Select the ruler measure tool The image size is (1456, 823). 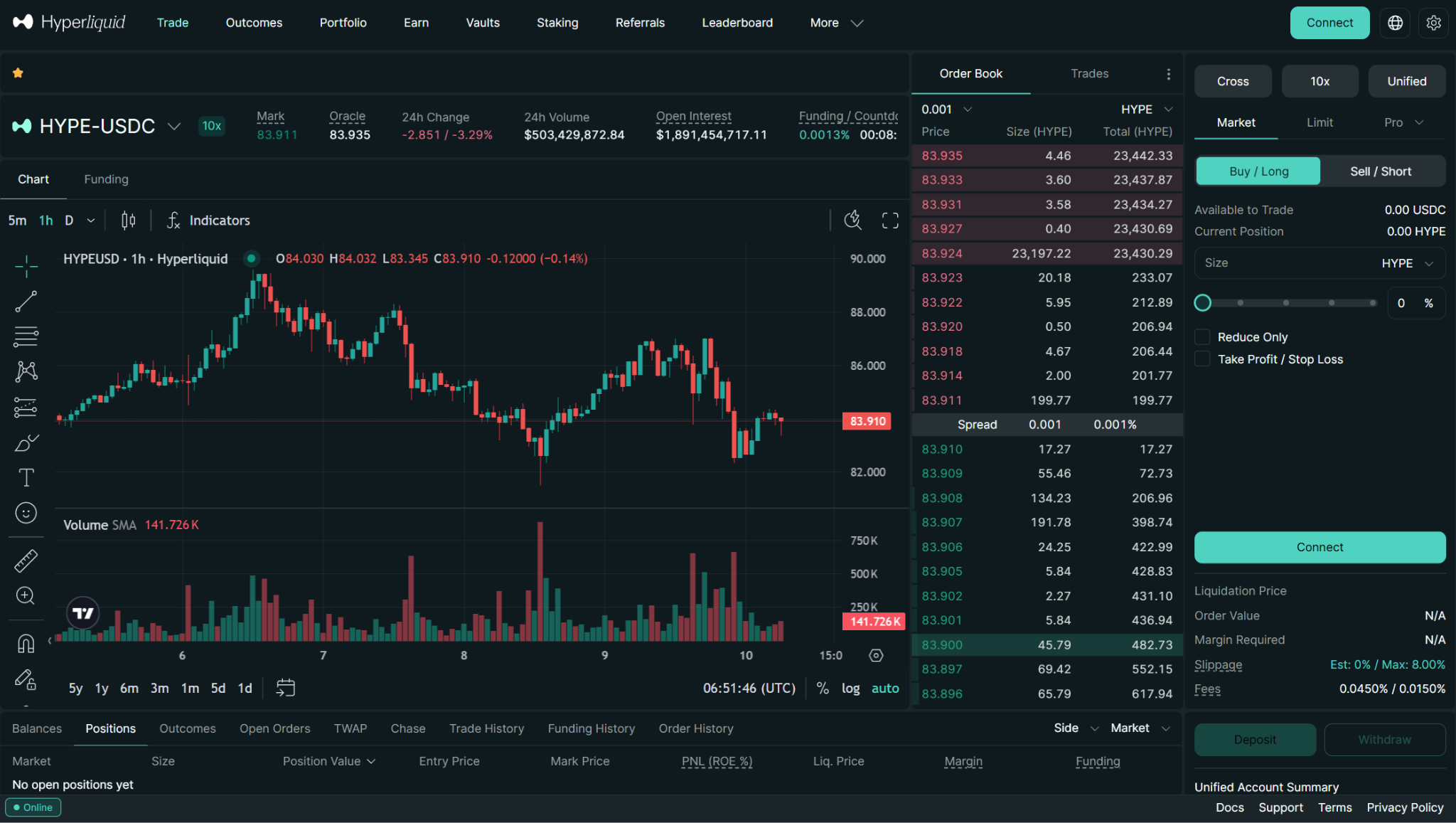26,561
